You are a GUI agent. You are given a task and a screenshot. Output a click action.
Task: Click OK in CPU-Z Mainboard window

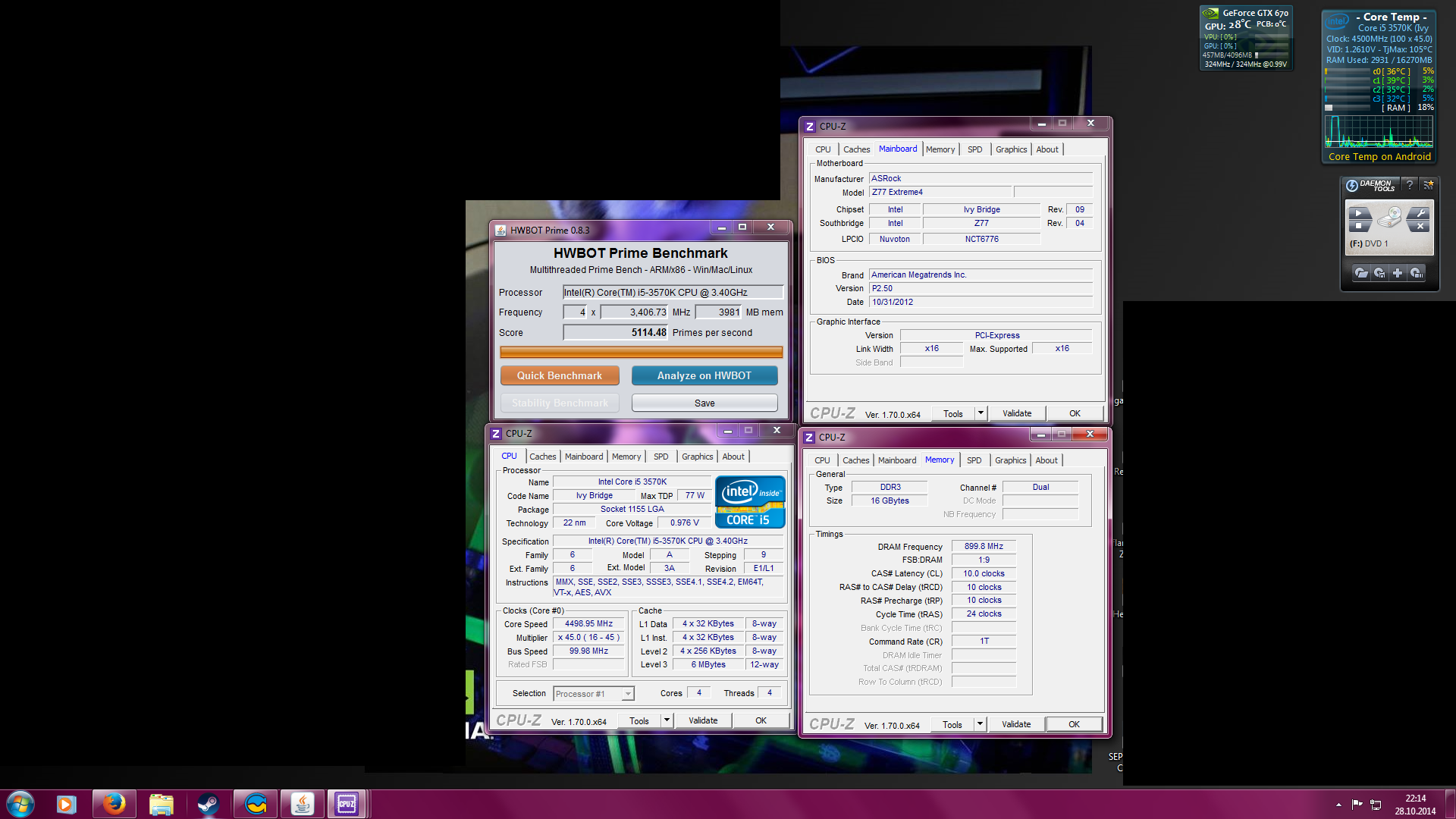(x=1075, y=413)
